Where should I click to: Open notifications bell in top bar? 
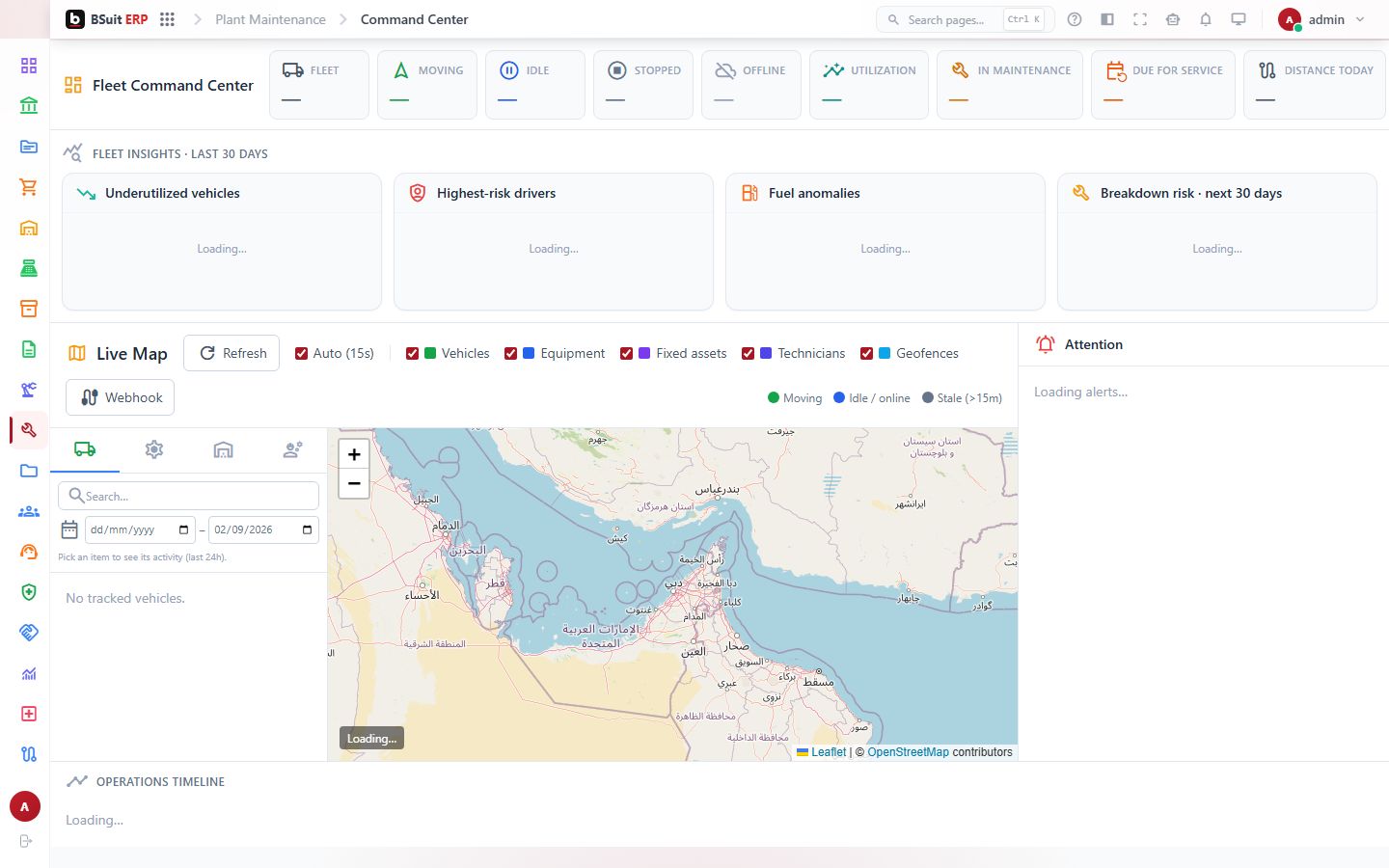click(1206, 19)
